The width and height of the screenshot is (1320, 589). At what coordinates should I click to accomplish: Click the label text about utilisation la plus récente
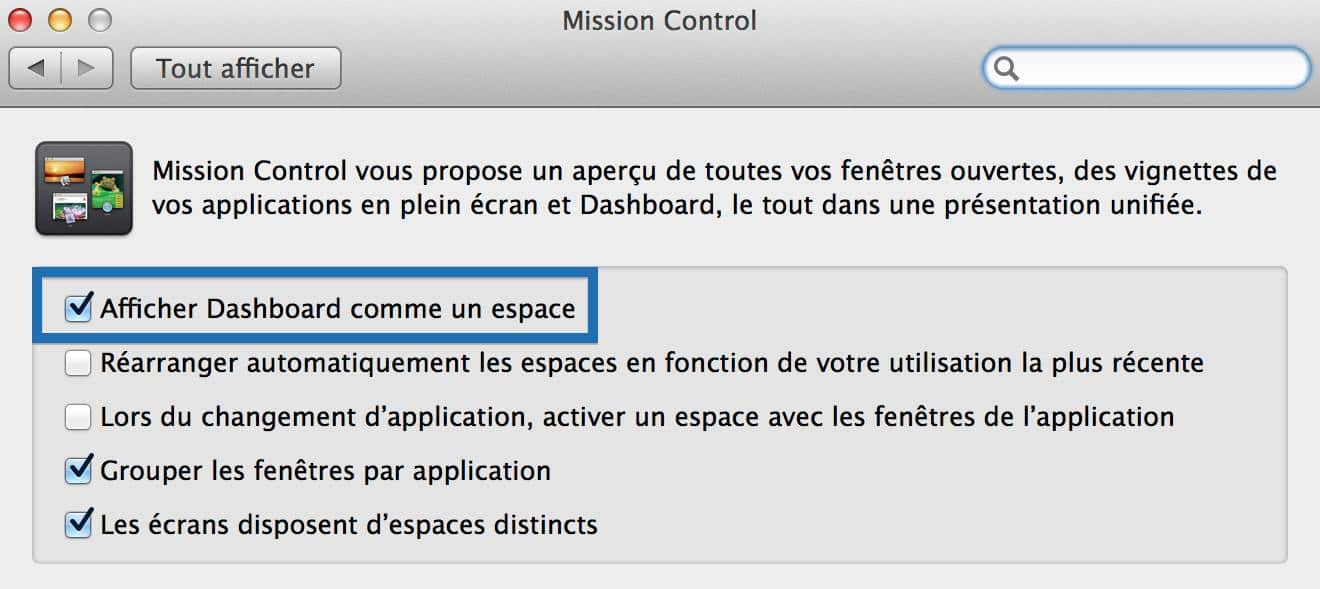point(652,362)
